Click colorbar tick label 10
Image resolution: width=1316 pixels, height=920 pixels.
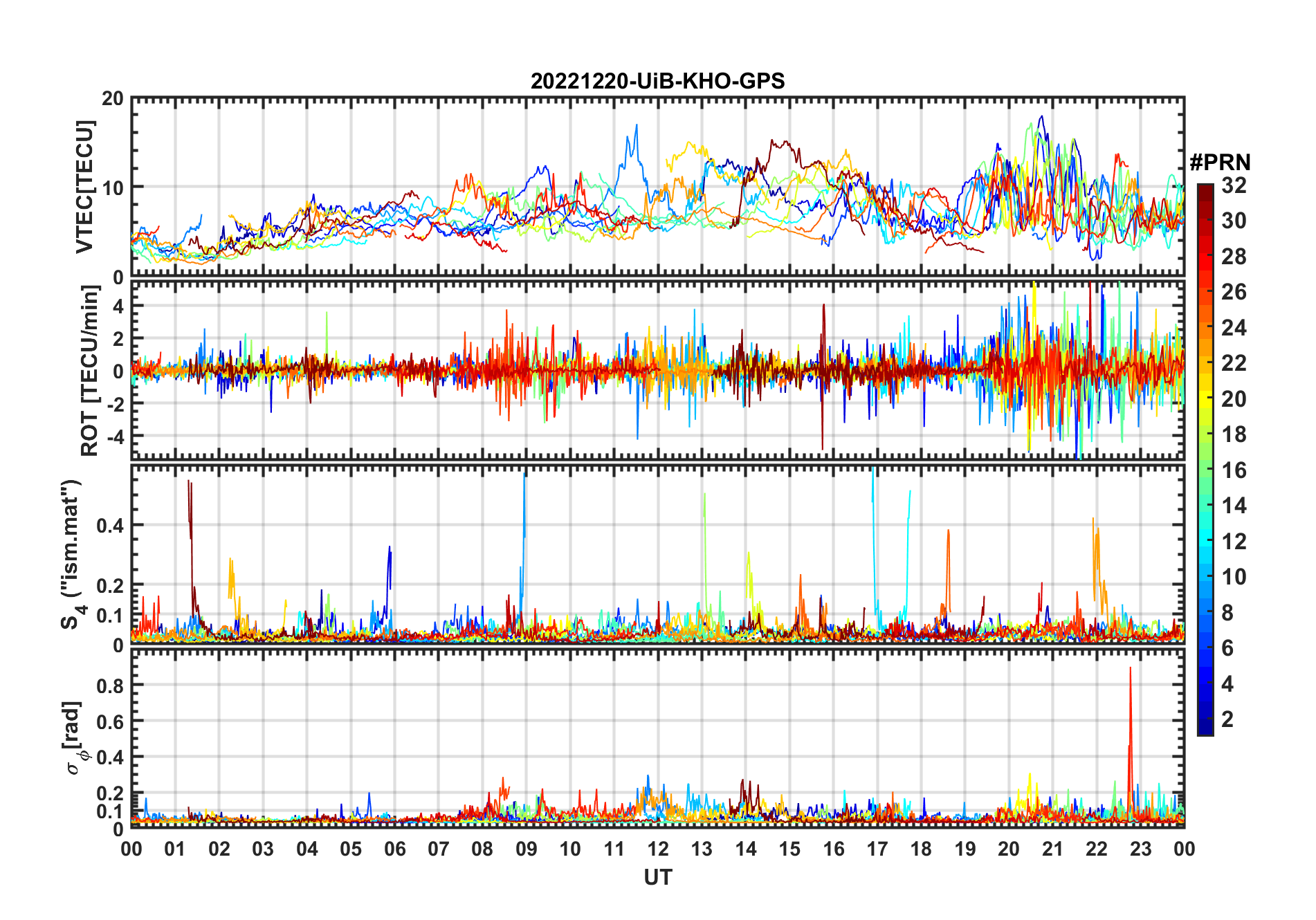point(1234,577)
